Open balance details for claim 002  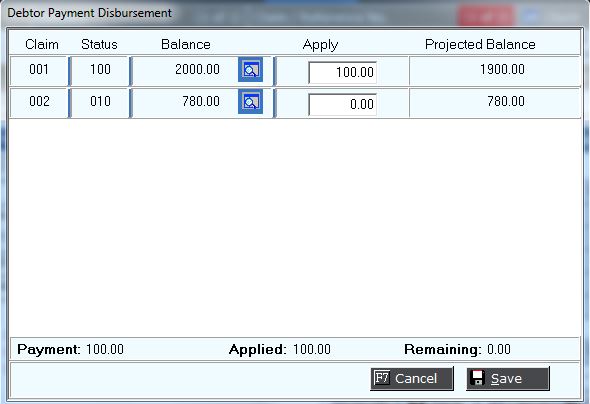[x=250, y=102]
